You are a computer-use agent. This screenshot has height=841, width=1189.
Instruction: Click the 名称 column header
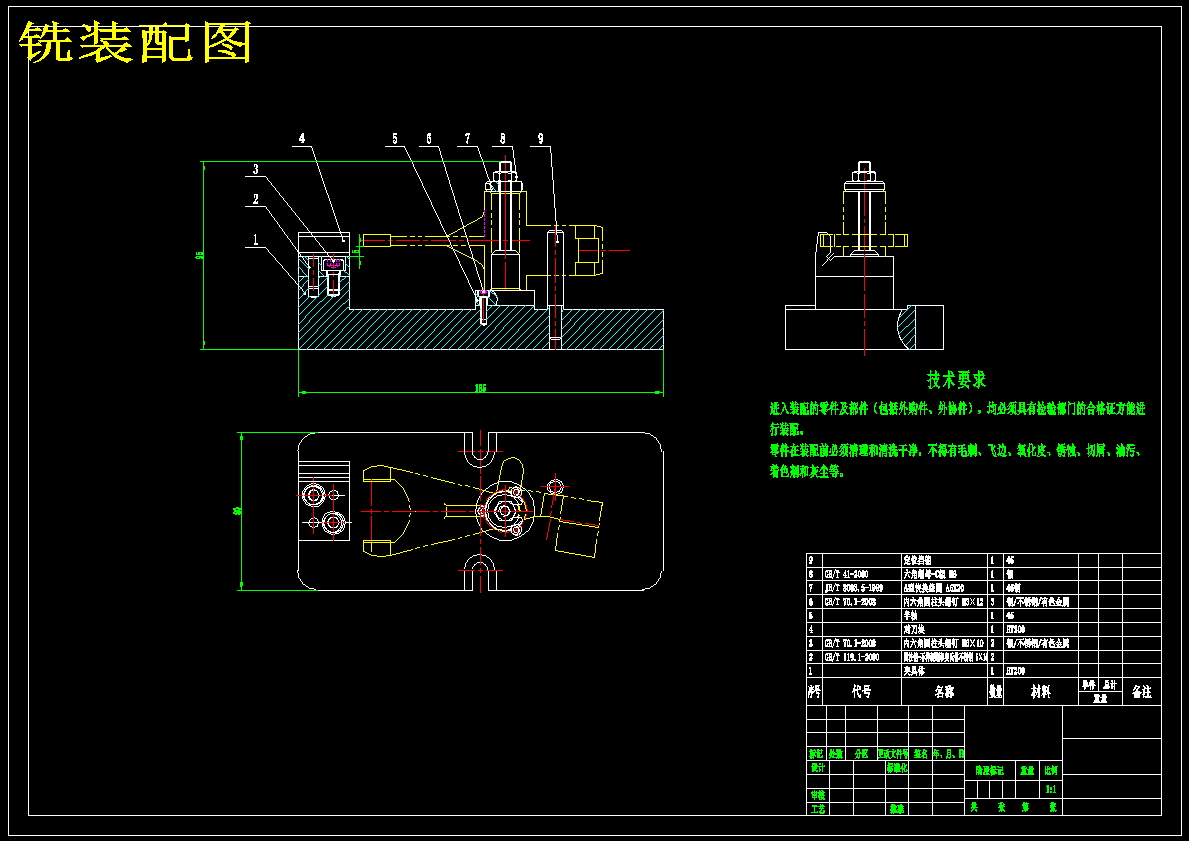944,692
